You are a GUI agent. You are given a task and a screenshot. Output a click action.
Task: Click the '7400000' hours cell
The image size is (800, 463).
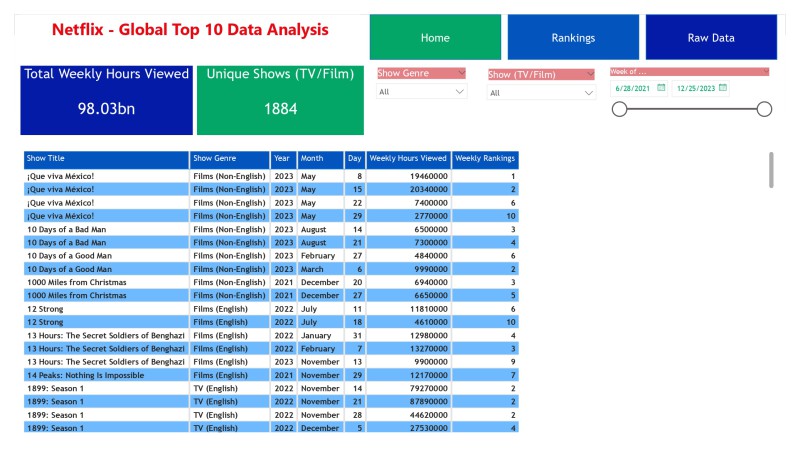431,203
